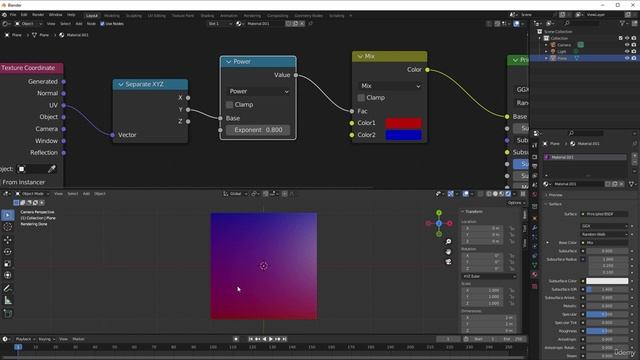Play timeline animation forward
640x360 pixels.
(271, 339)
